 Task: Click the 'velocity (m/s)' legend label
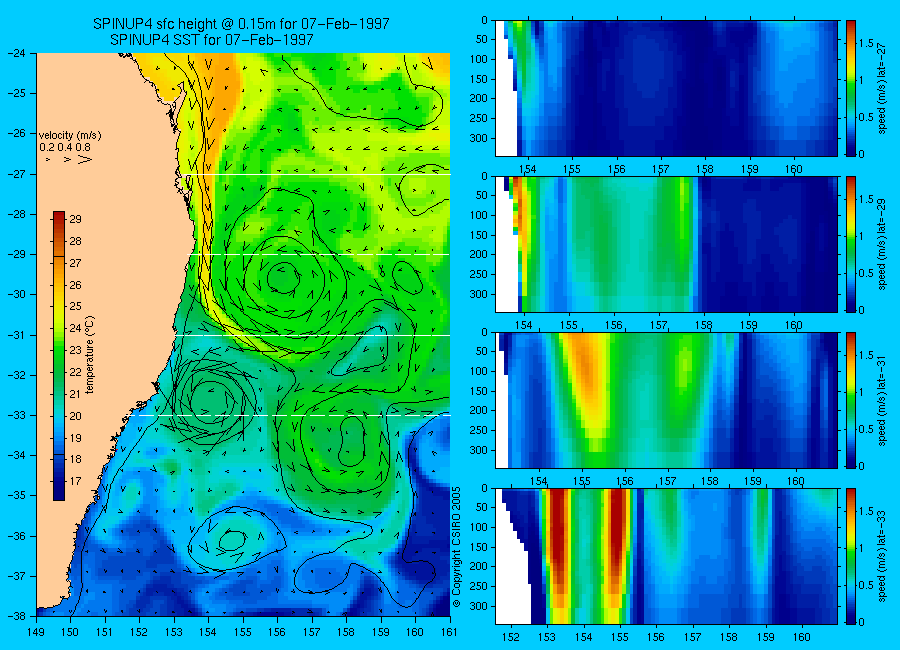pyautogui.click(x=70, y=136)
